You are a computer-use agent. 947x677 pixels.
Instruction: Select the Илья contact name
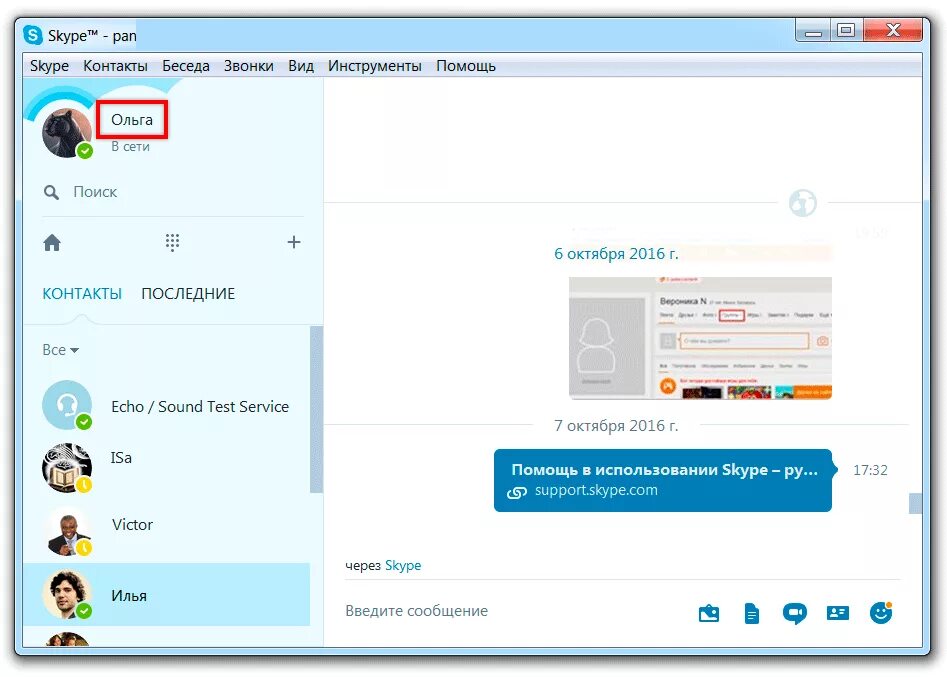[129, 596]
